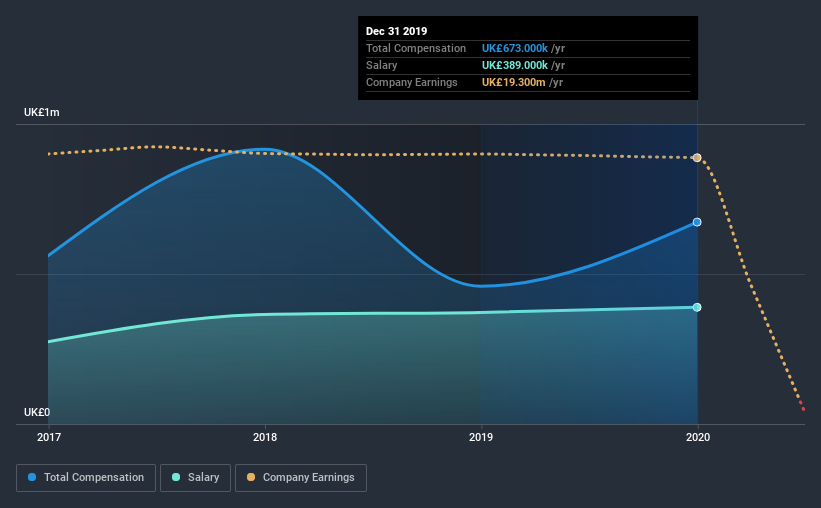
Task: Select the Company Earnings data point at 2020
Action: [697, 158]
